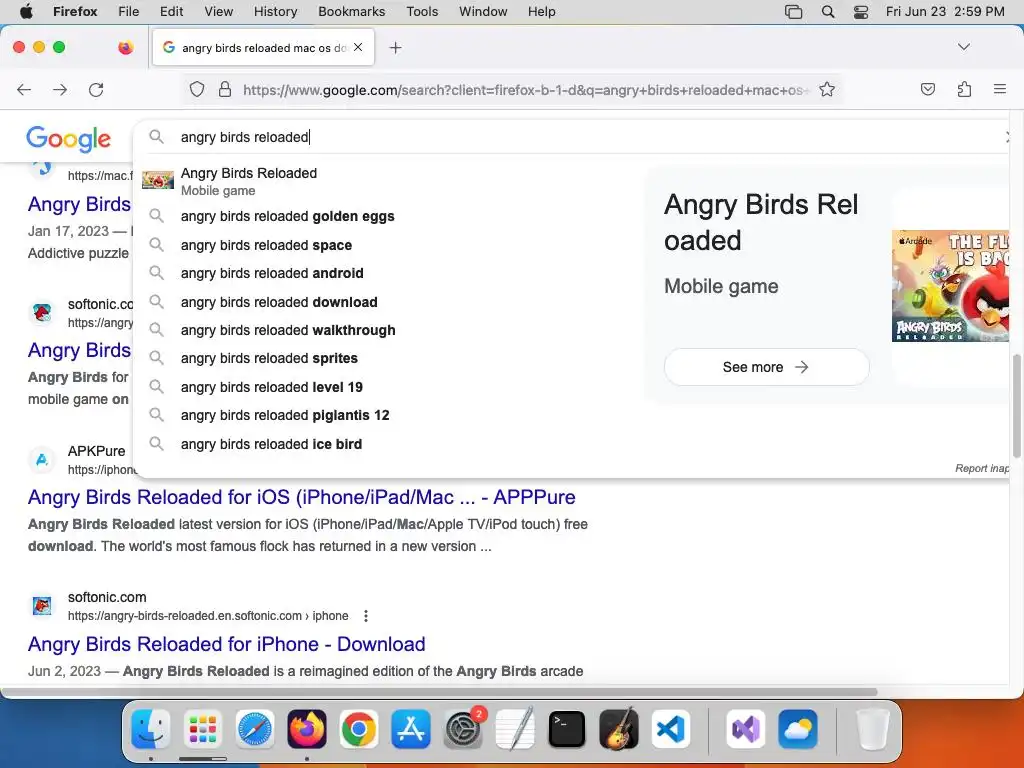Click the vertical page scrollbar

[1017, 405]
